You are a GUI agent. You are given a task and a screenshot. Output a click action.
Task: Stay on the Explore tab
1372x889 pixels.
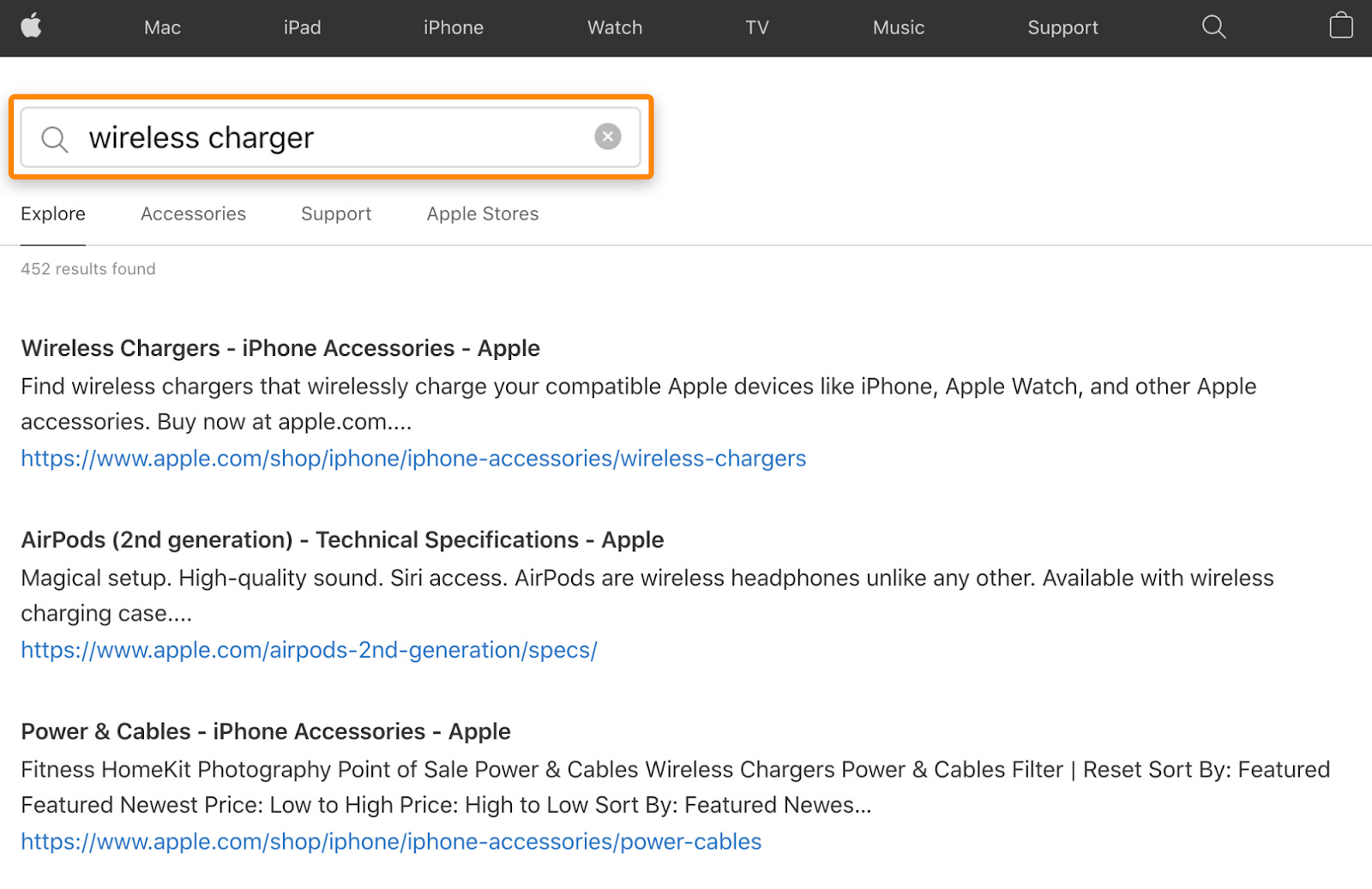click(52, 213)
